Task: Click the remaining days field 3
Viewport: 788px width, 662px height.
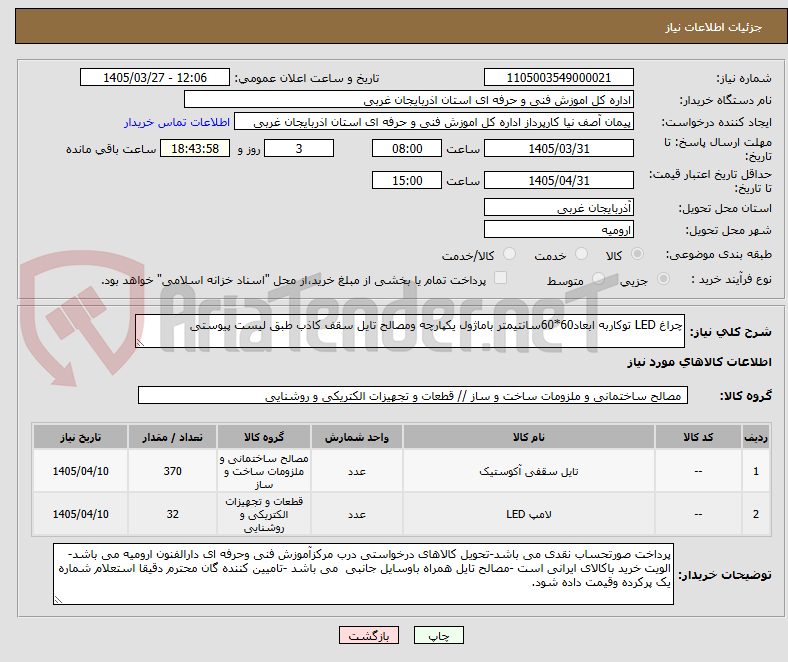Action: point(299,148)
